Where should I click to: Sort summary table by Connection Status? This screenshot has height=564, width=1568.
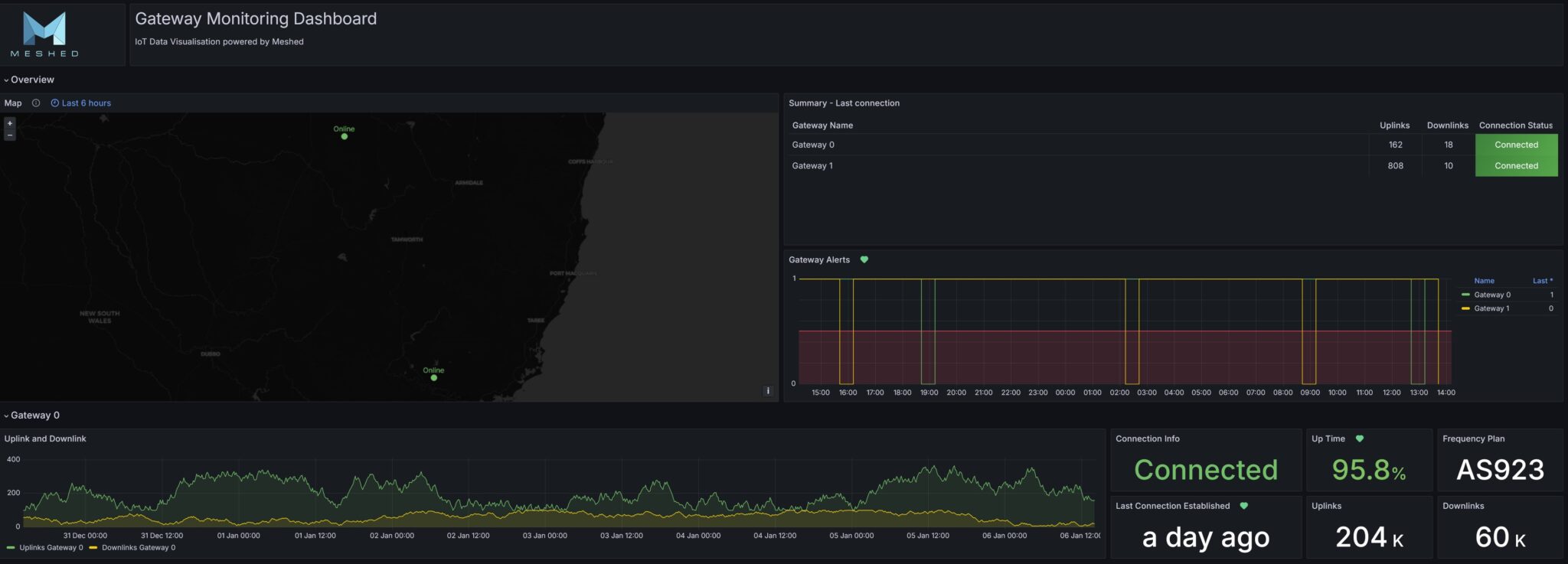[1516, 126]
